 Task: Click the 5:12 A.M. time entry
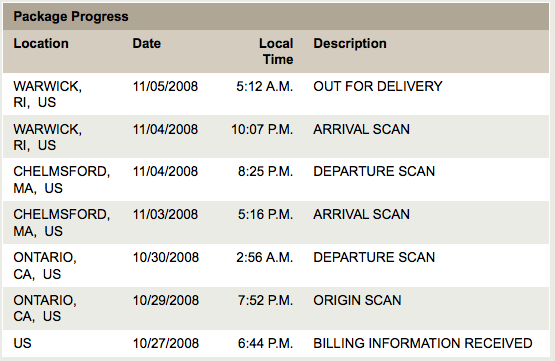(x=265, y=86)
